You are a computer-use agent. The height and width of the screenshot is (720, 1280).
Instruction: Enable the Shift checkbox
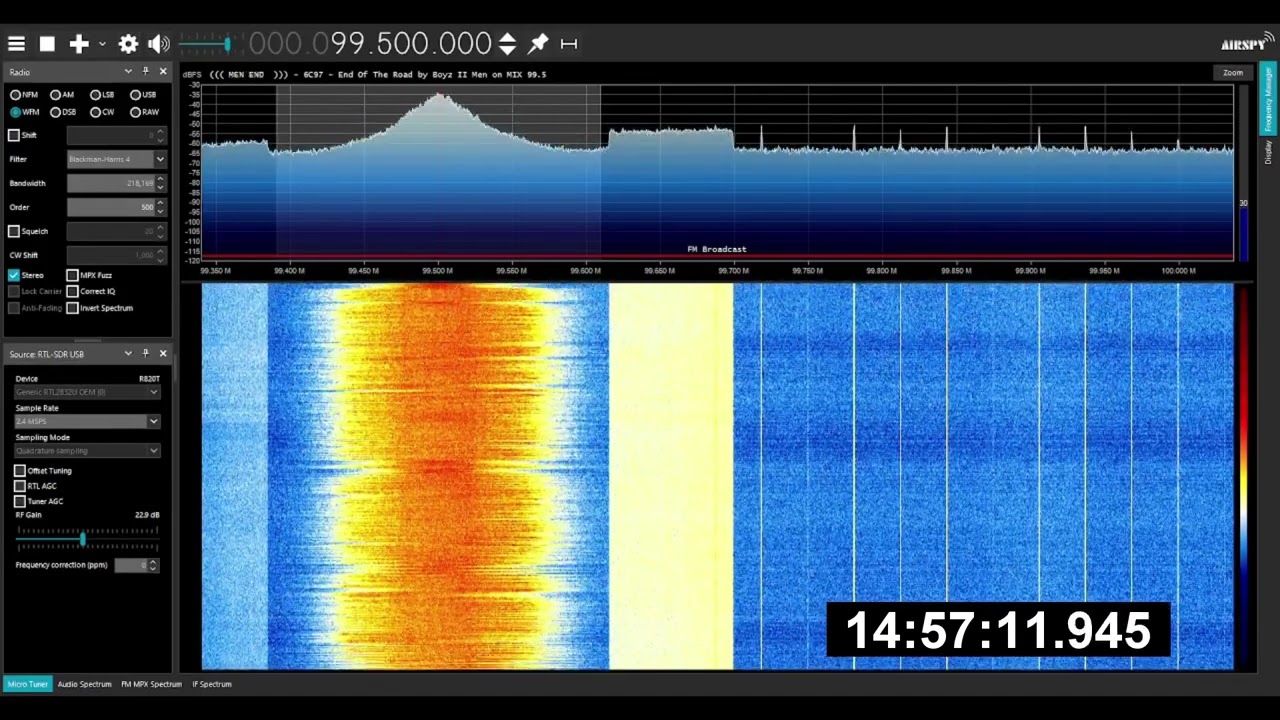click(14, 135)
